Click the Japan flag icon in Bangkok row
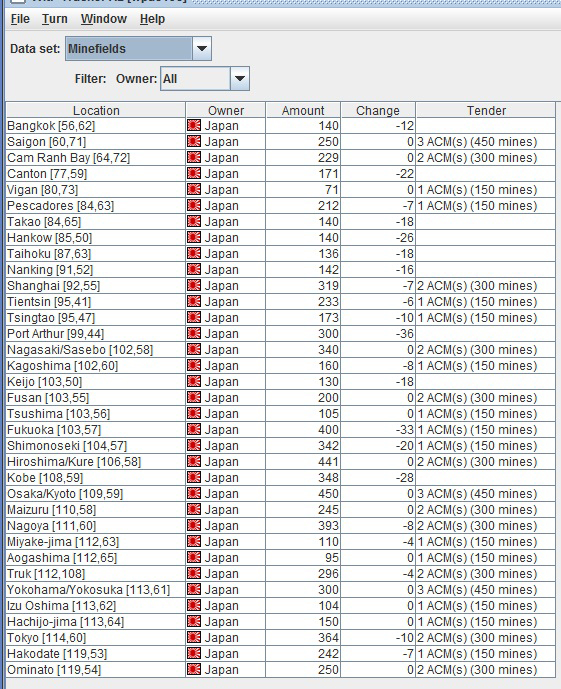Viewport: 561px width, 689px height. (194, 126)
